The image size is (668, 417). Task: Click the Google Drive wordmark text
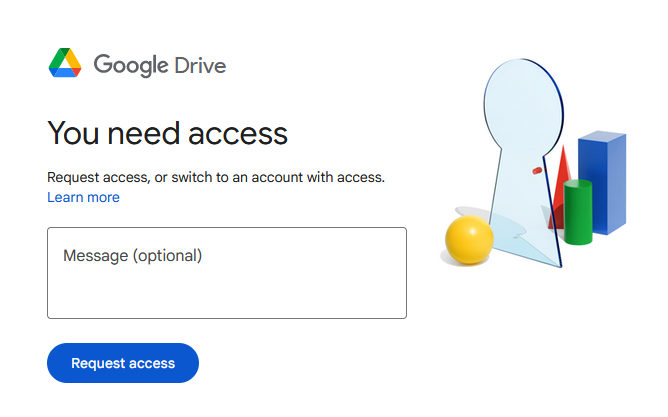(x=160, y=65)
